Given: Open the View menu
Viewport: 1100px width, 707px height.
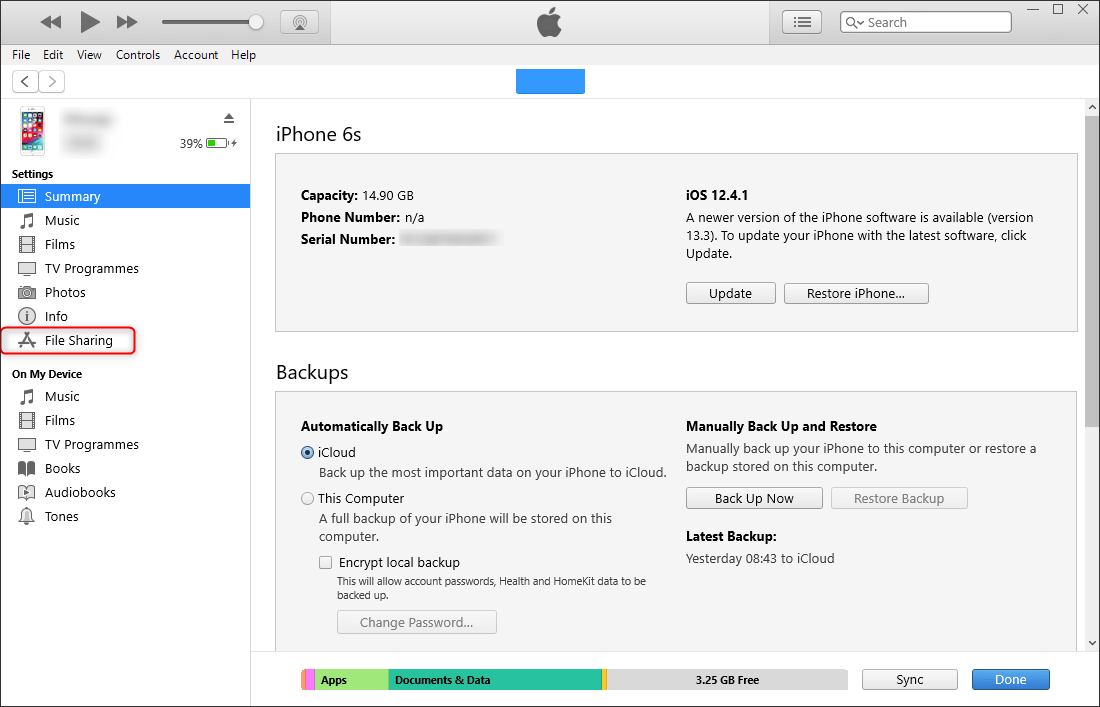Looking at the screenshot, I should [x=89, y=55].
